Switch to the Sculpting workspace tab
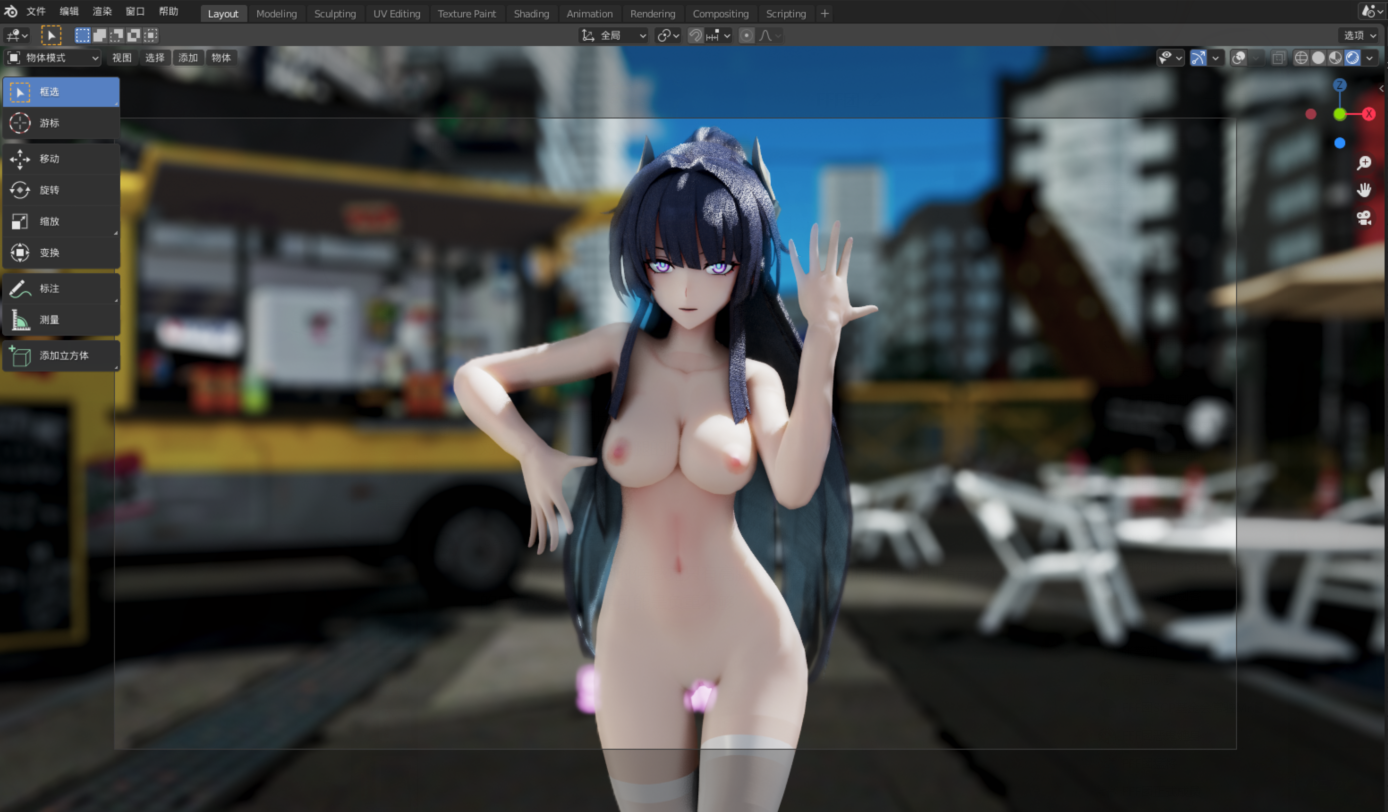The height and width of the screenshot is (812, 1388). (x=335, y=14)
